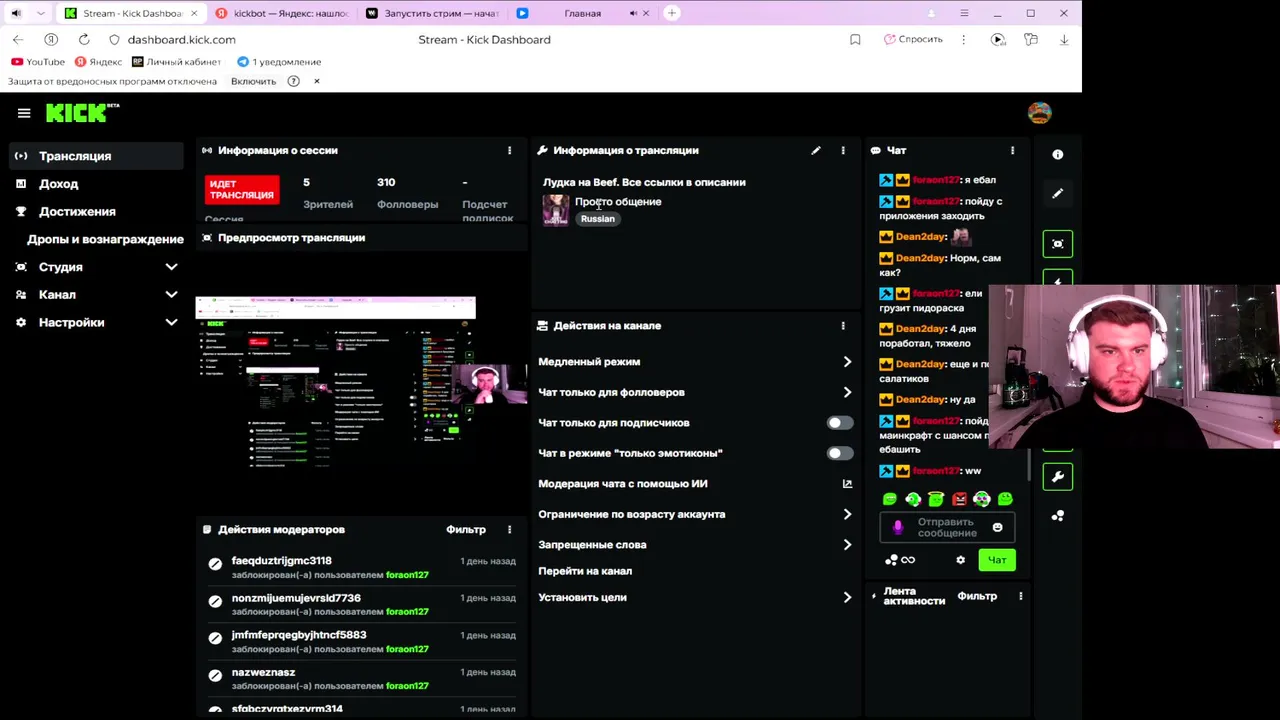
Task: Click Включить in protection banner
Action: pyautogui.click(x=253, y=81)
